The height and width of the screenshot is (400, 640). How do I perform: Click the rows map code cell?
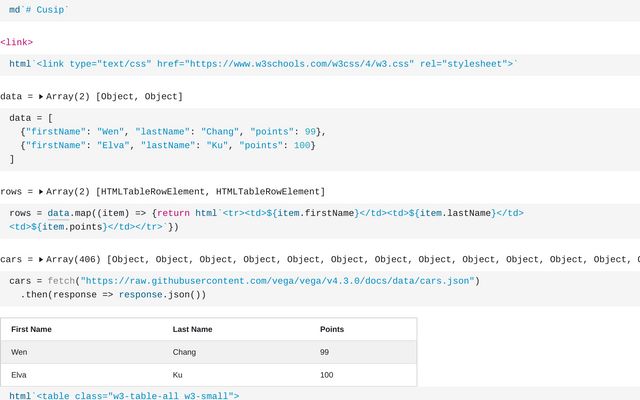tap(320, 221)
